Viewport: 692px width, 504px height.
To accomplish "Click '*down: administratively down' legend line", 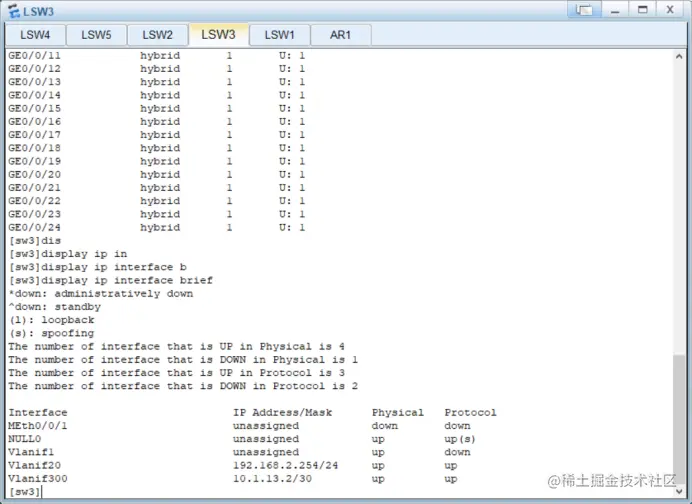I will tap(101, 294).
